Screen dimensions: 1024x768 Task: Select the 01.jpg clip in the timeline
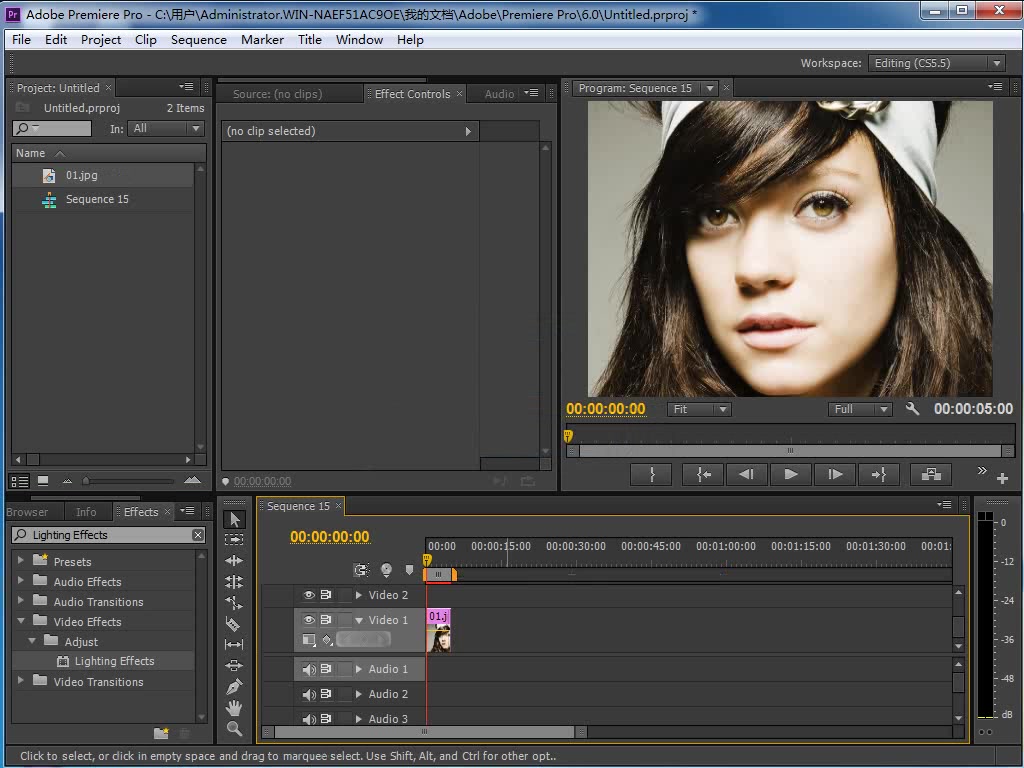438,630
